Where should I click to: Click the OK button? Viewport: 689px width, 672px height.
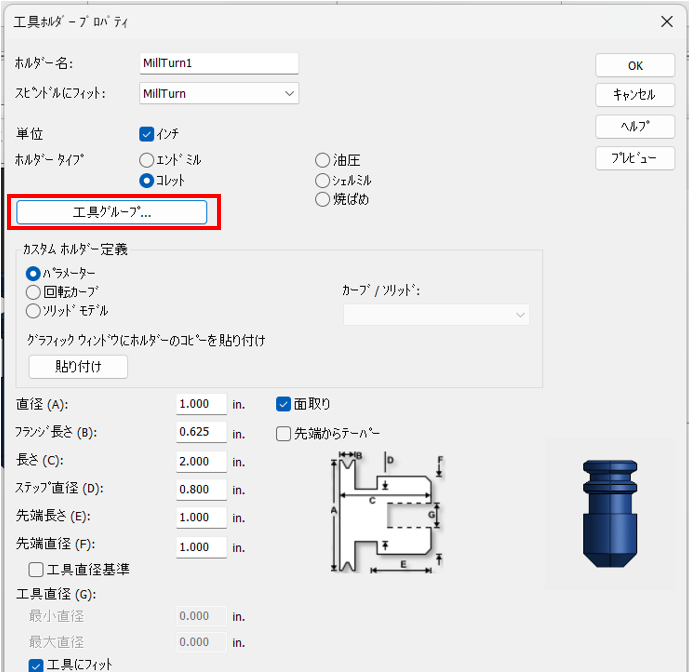635,65
